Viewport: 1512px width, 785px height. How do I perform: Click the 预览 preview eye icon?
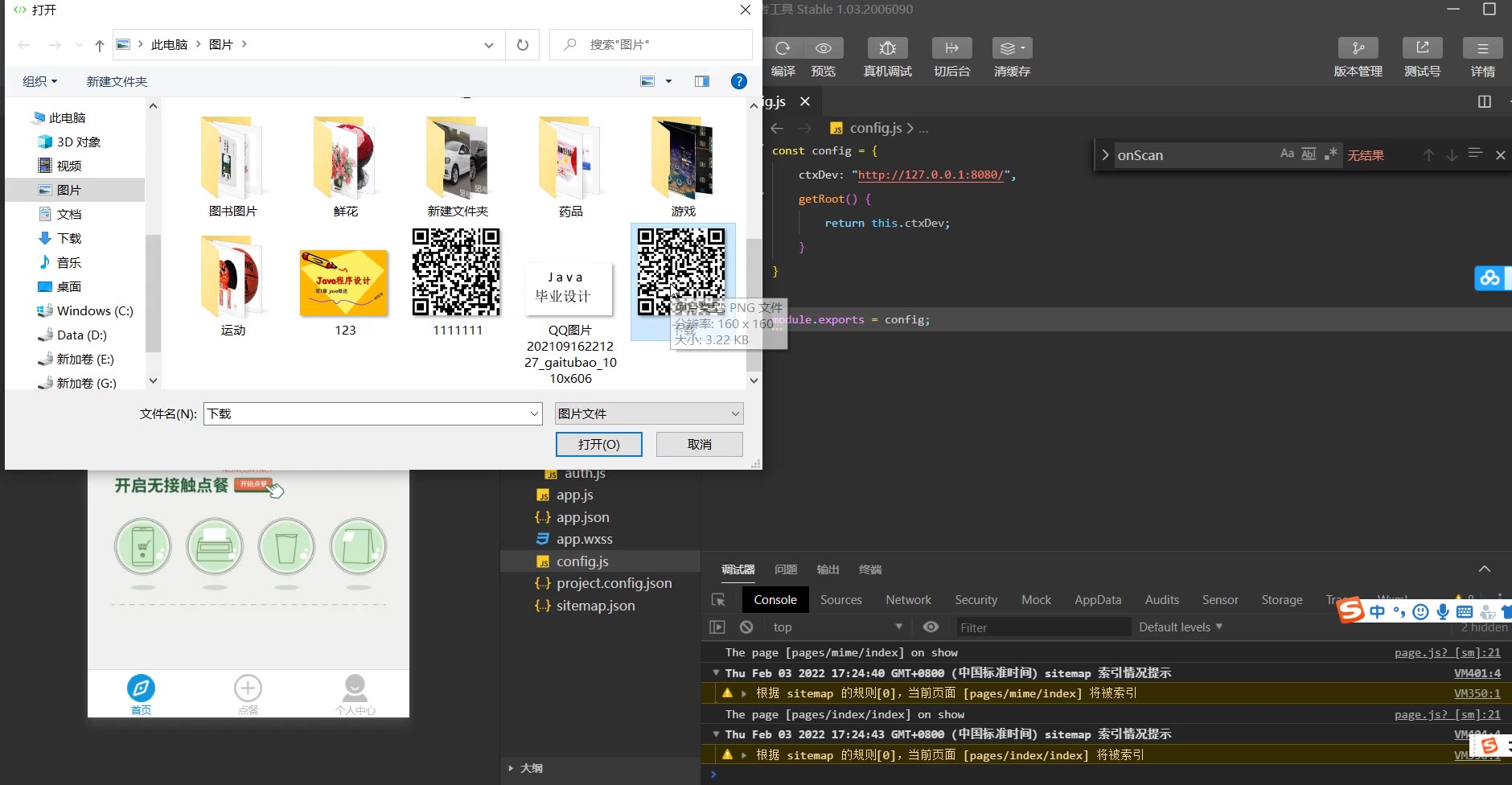823,48
